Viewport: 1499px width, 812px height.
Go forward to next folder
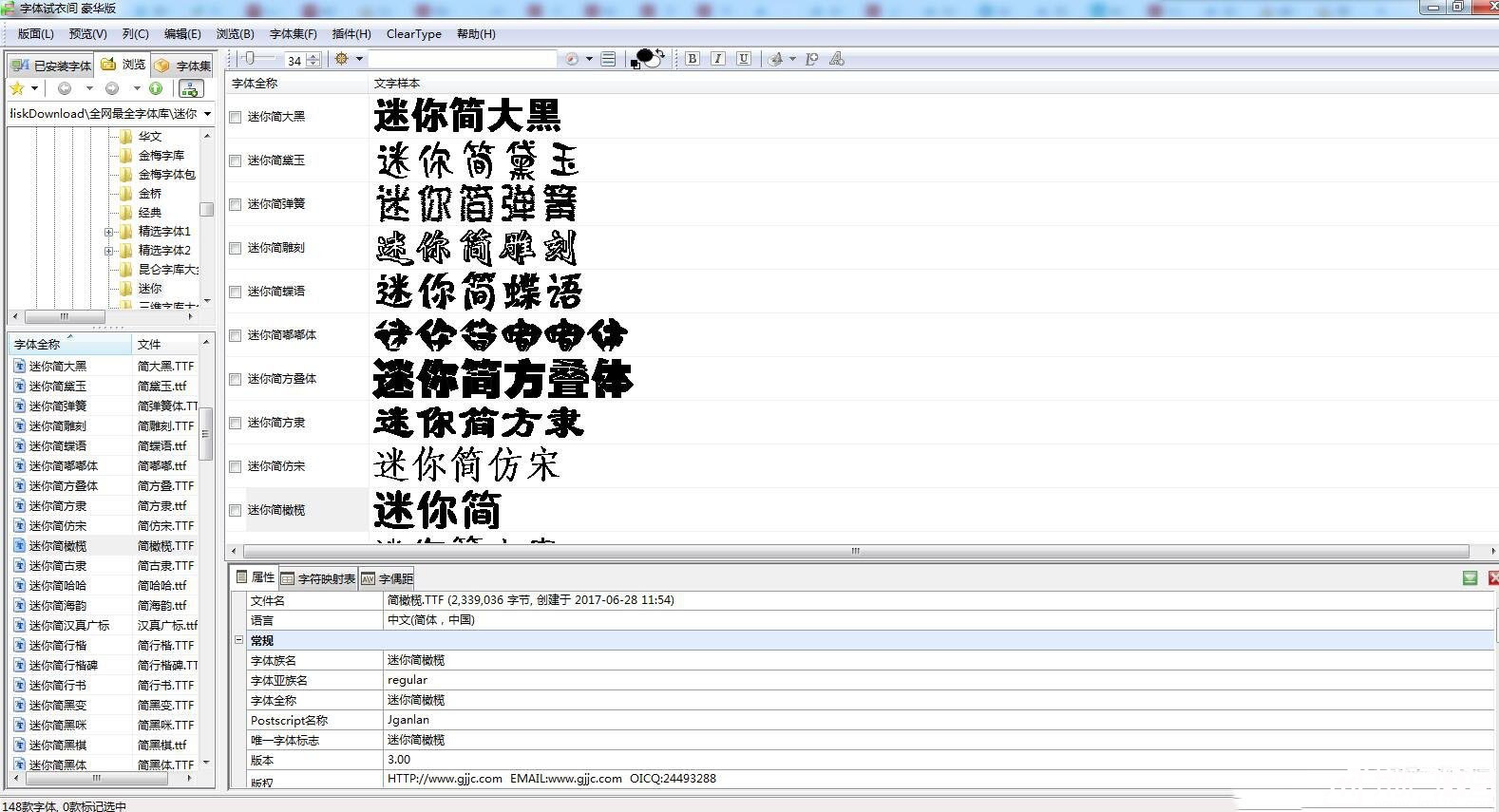click(112, 88)
